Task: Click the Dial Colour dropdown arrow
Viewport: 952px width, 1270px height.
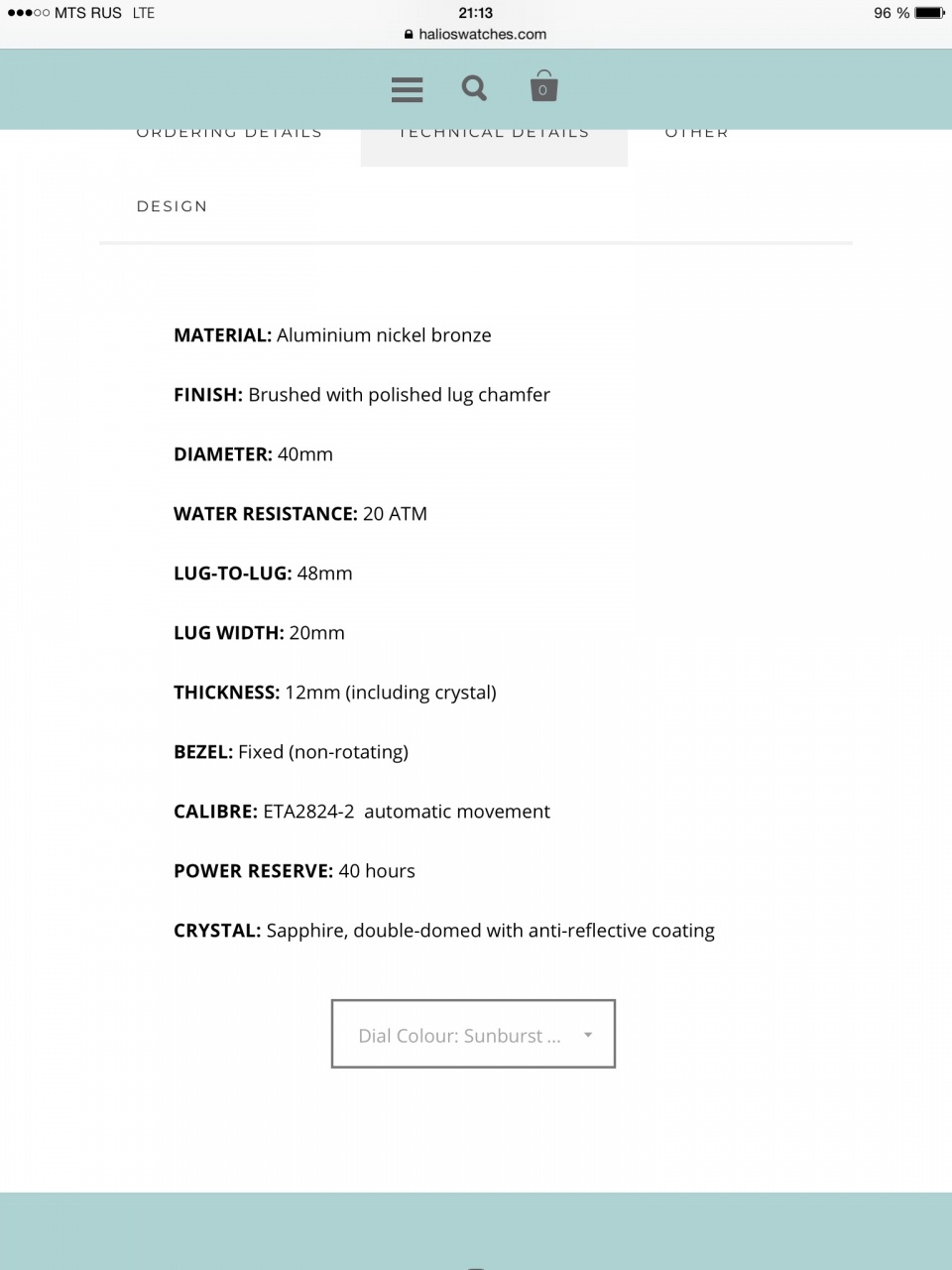Action: coord(588,1035)
